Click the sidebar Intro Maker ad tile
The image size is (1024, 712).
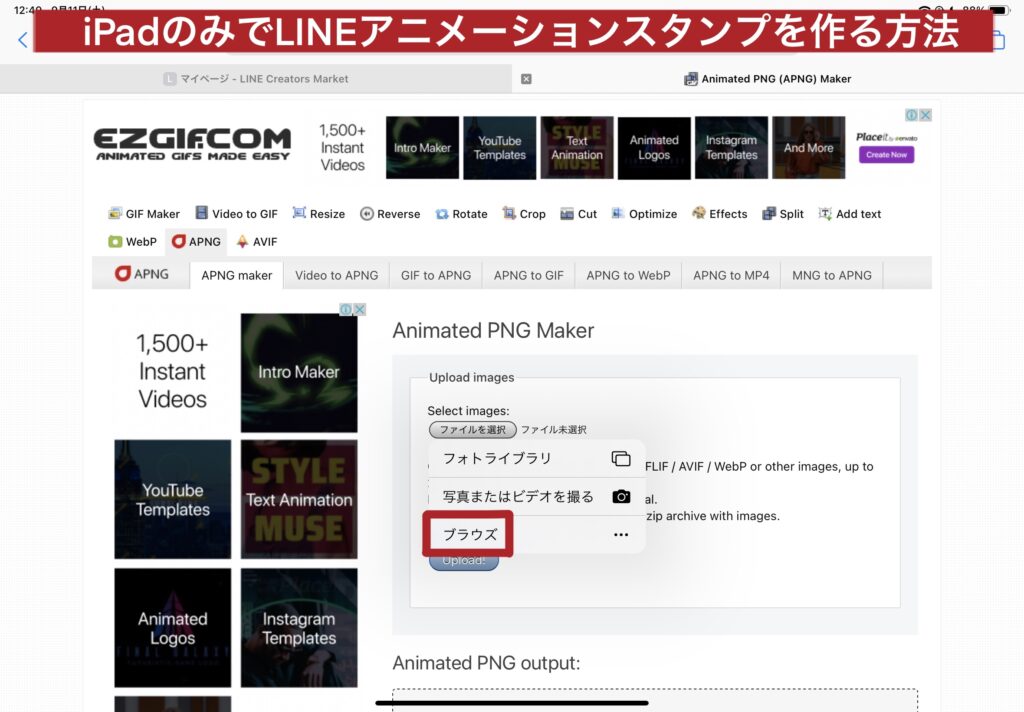(299, 372)
